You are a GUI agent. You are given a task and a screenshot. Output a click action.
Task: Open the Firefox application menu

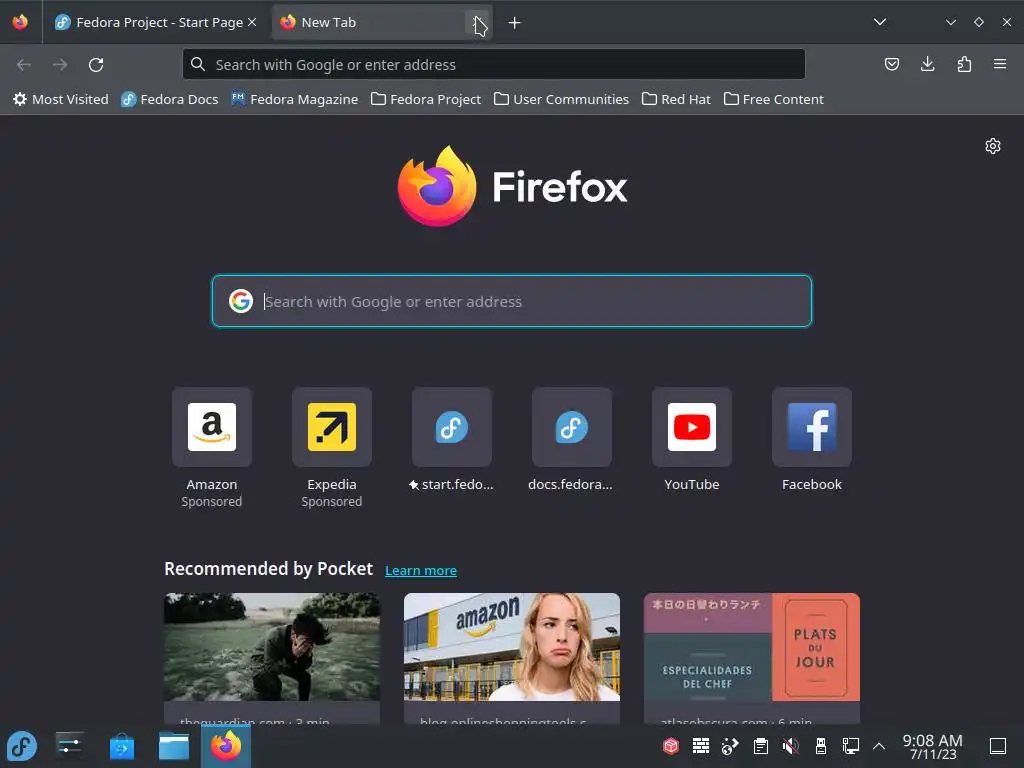coord(1000,64)
